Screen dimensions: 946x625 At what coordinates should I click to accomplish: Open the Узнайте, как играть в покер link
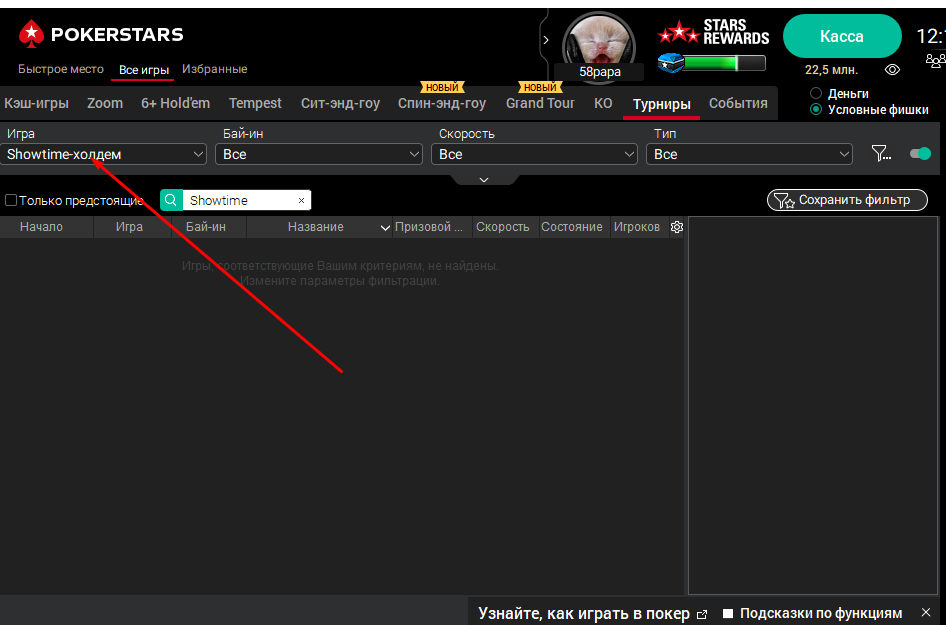[x=592, y=614]
